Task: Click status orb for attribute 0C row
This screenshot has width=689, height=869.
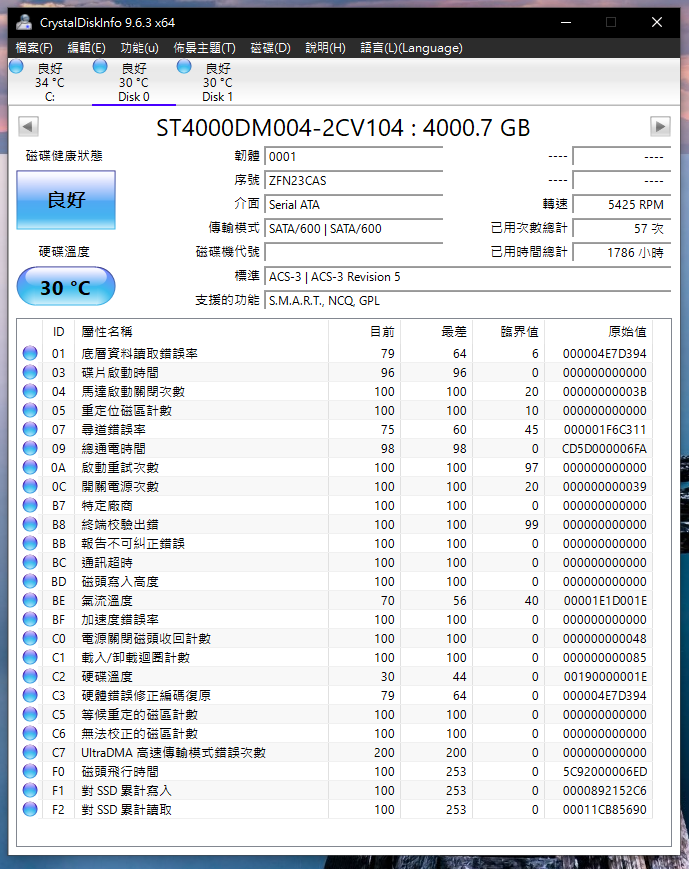Action: 30,486
